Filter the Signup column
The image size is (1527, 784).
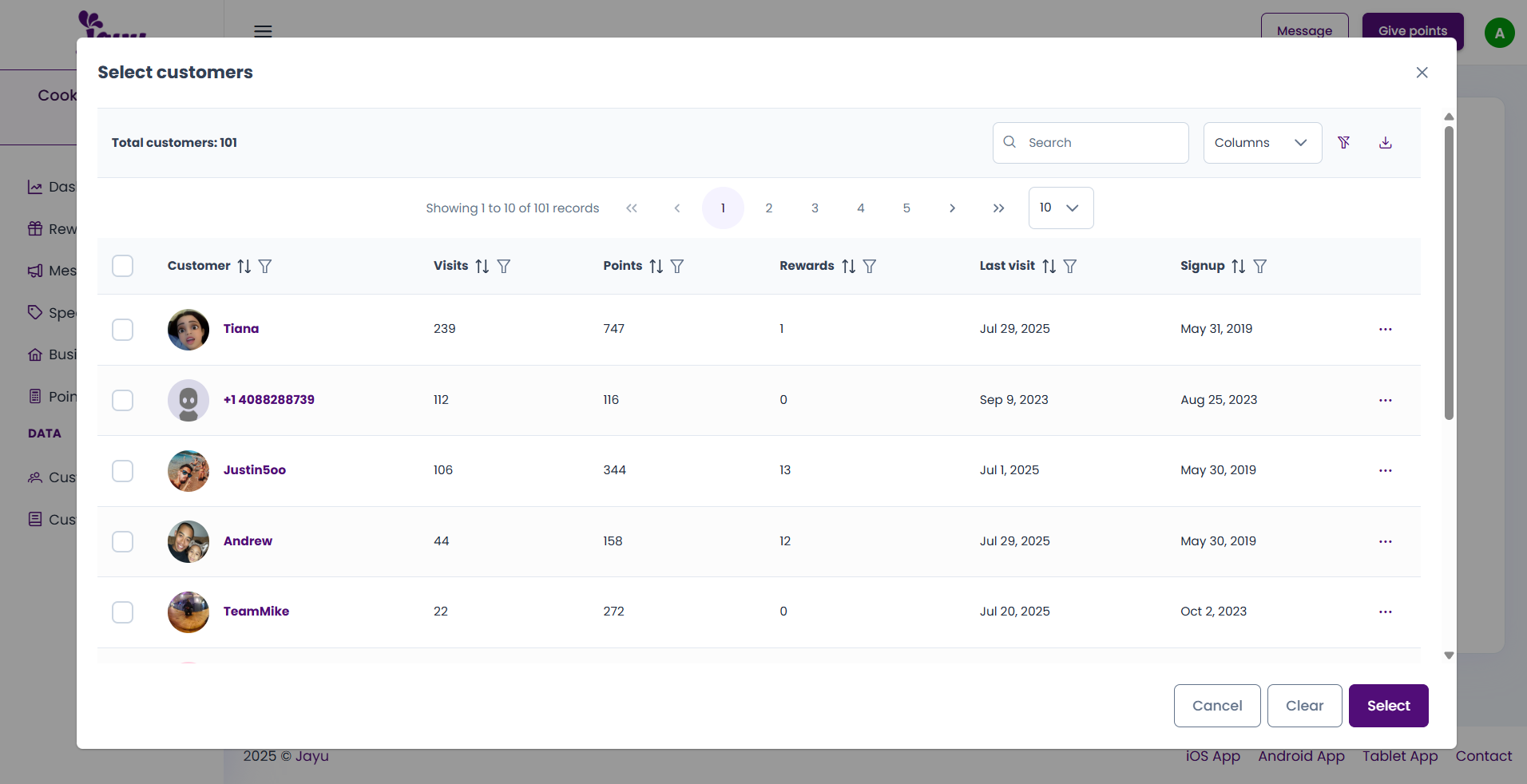[1260, 266]
